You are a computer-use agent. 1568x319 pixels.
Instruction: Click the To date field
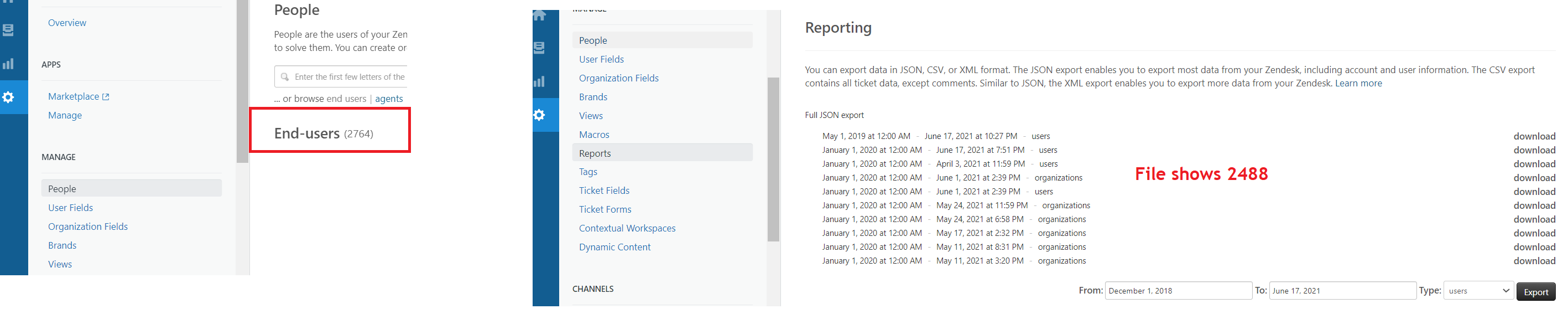(x=1342, y=291)
